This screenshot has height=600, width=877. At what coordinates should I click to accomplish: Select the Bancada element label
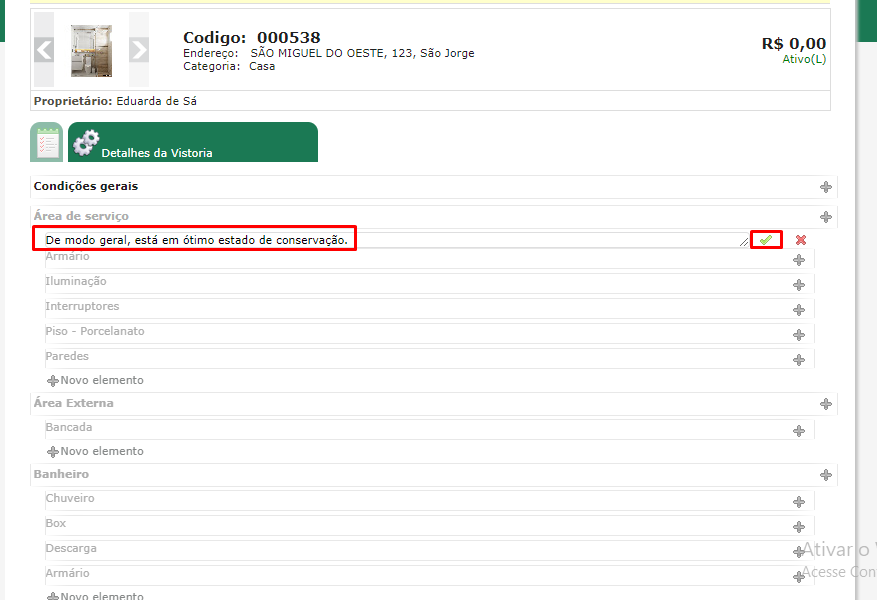pyautogui.click(x=69, y=427)
